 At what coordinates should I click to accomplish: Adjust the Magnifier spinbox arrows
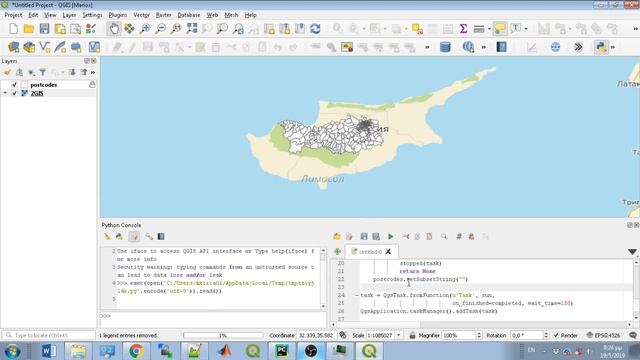[x=479, y=335]
